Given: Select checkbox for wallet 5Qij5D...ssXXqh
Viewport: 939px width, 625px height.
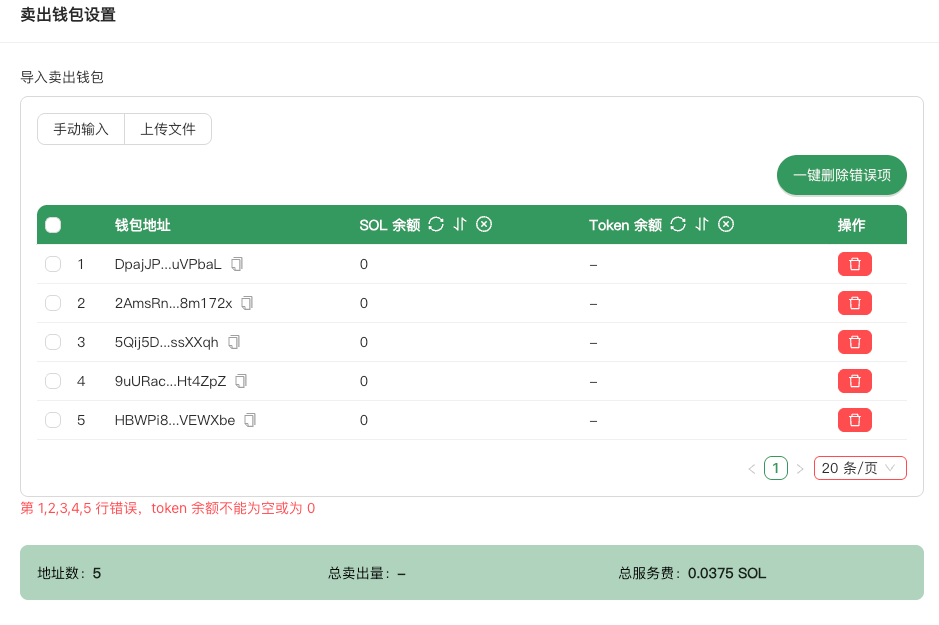Looking at the screenshot, I should (x=53, y=342).
